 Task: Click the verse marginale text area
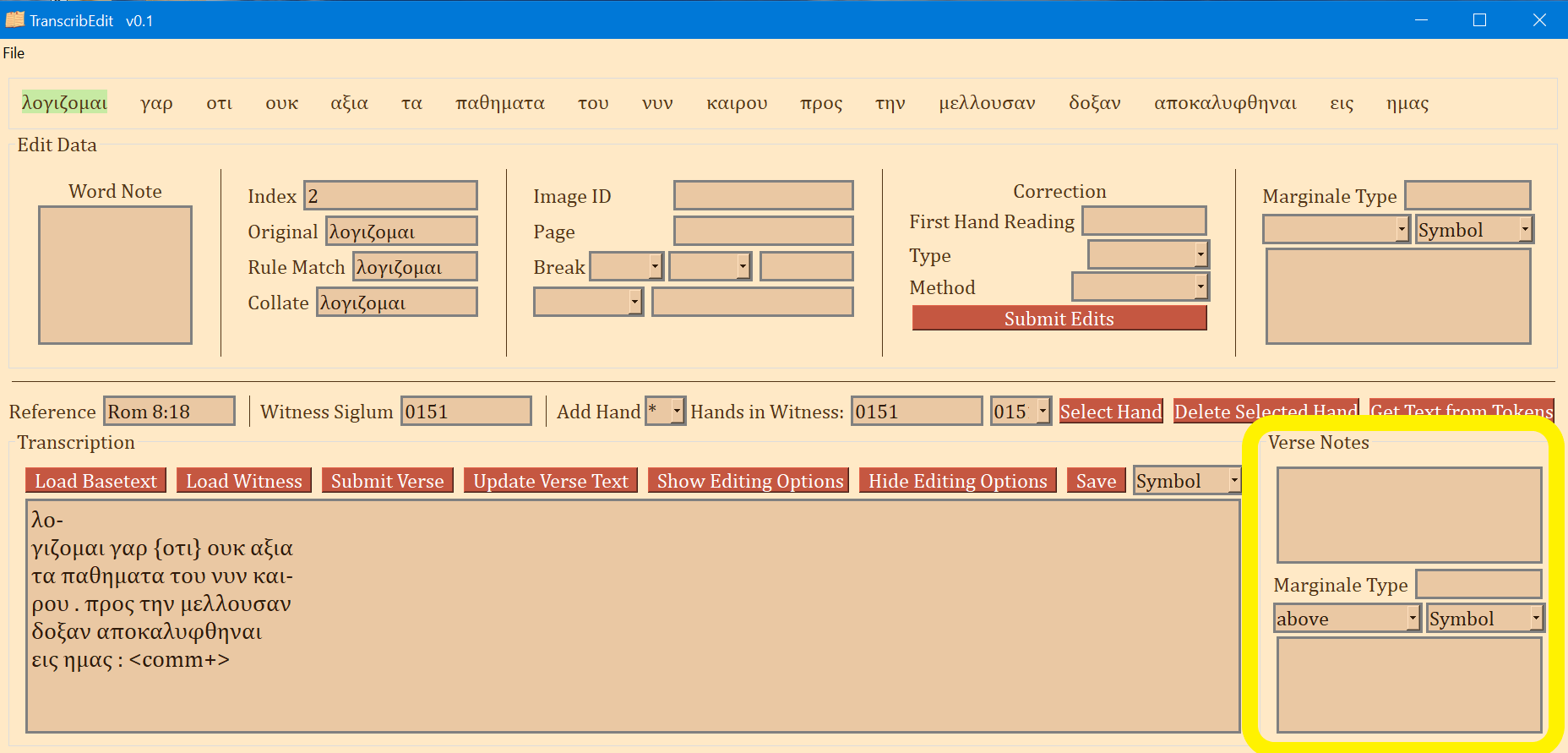(1408, 685)
